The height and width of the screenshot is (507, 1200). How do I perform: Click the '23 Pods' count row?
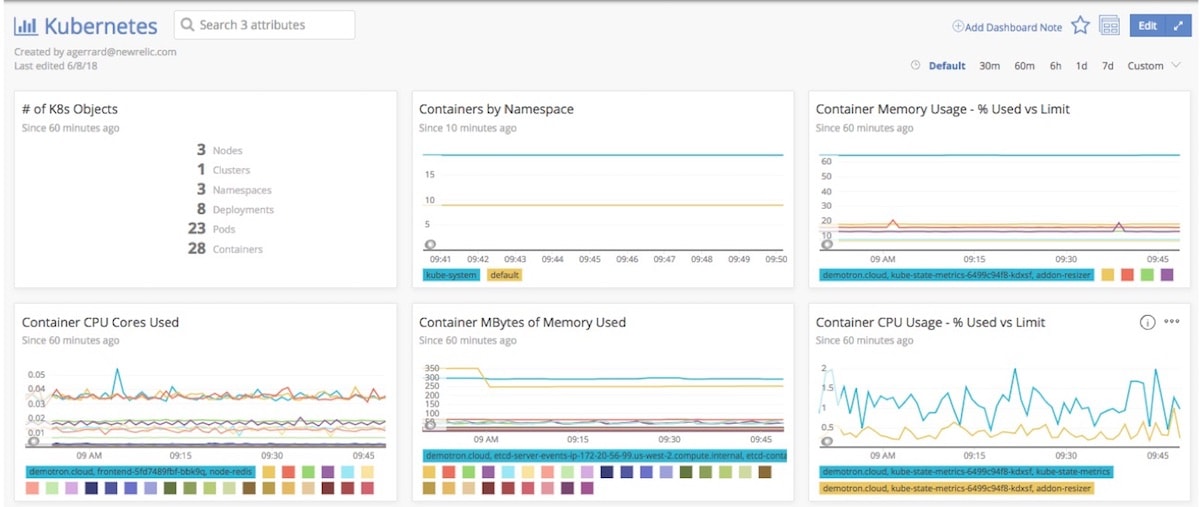click(210, 228)
